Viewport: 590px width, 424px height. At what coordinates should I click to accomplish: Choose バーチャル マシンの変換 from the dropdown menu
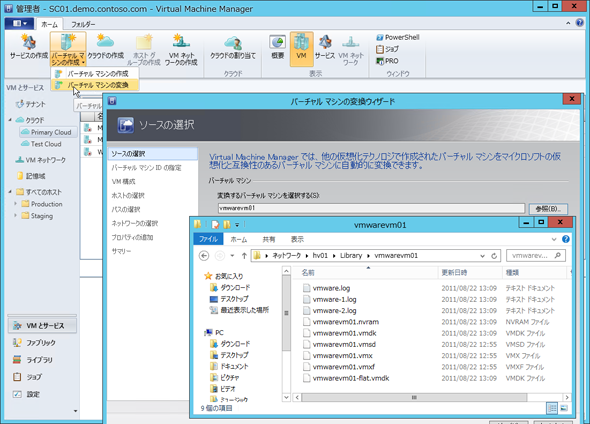(95, 85)
